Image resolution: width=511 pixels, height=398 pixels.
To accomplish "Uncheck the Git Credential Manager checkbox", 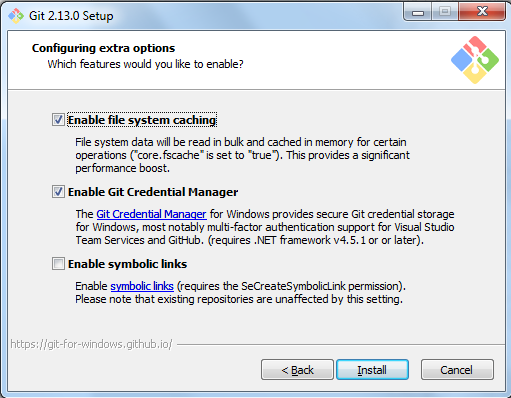I will [x=58, y=192].
